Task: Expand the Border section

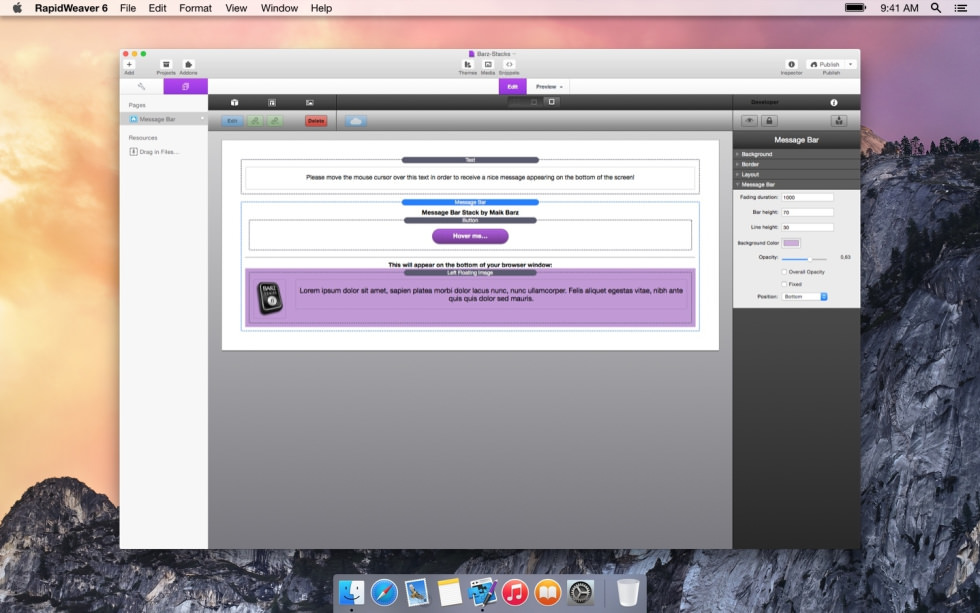Action: click(x=796, y=164)
